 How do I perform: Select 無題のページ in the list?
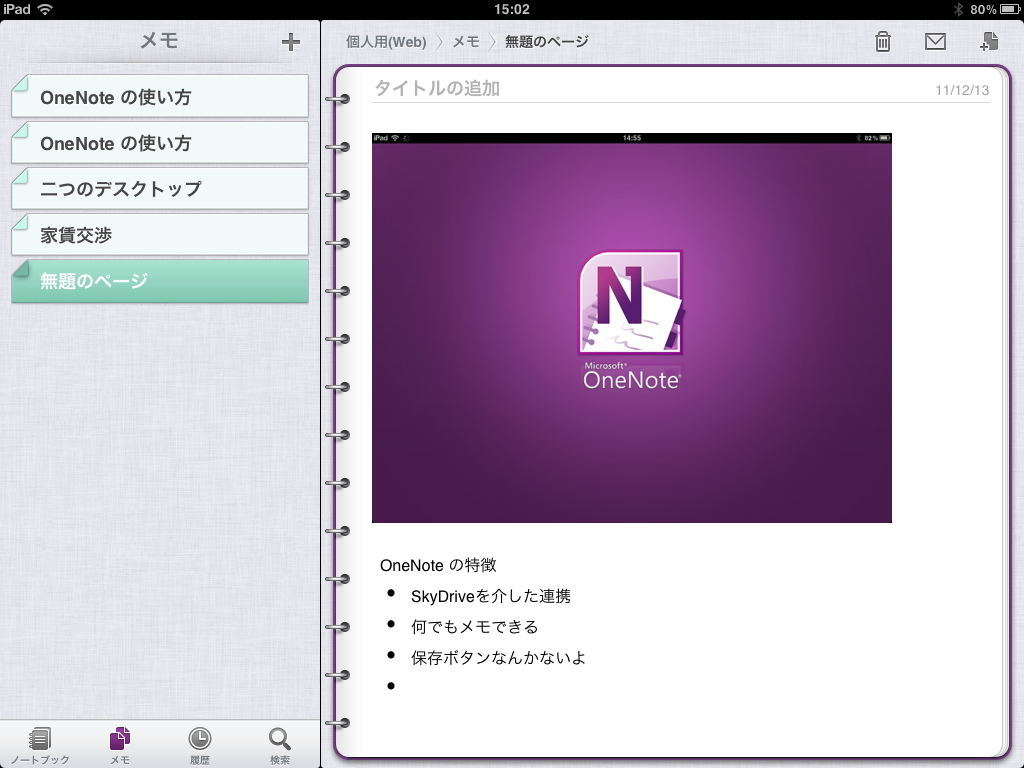coord(160,281)
